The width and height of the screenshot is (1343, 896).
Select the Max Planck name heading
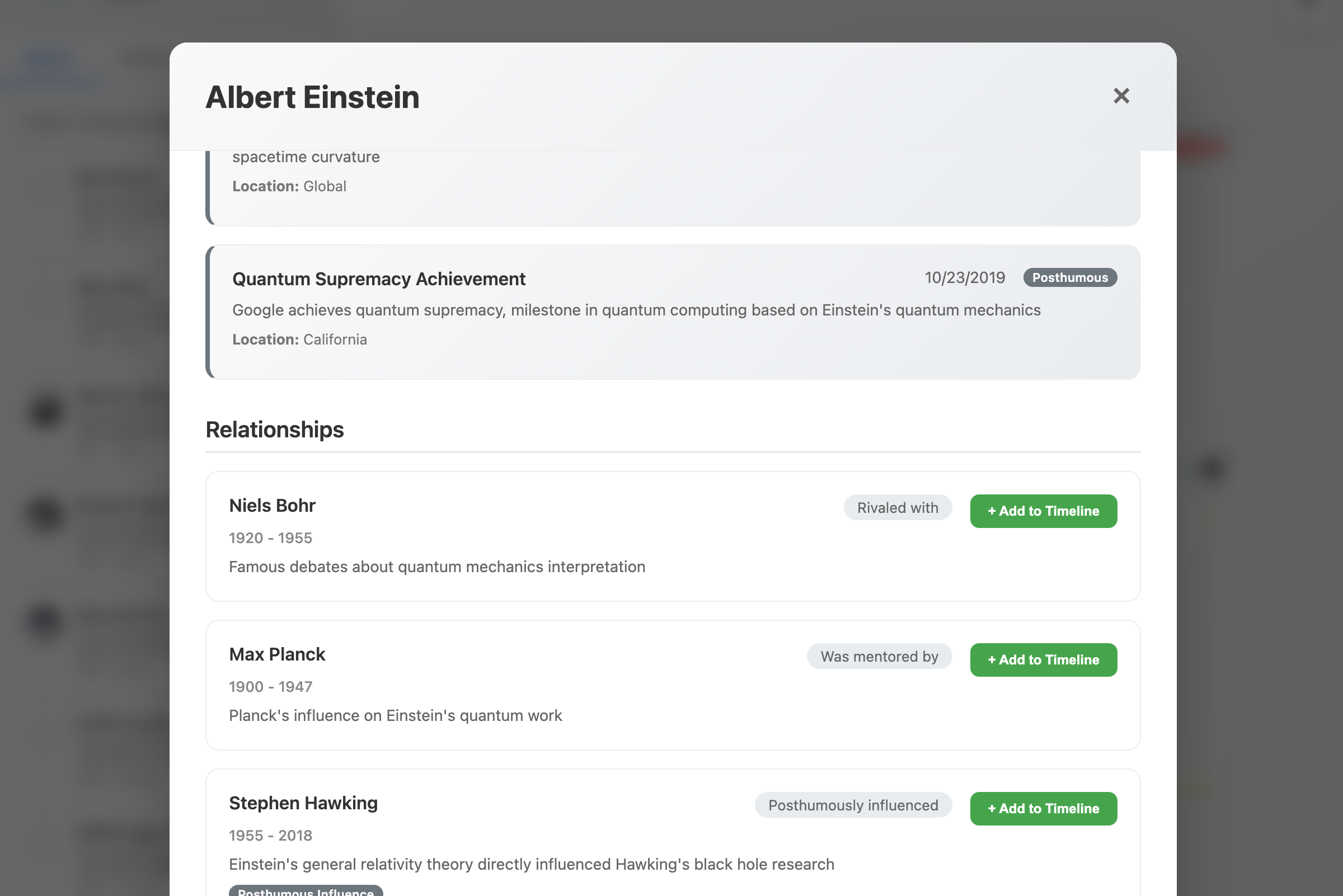[277, 654]
